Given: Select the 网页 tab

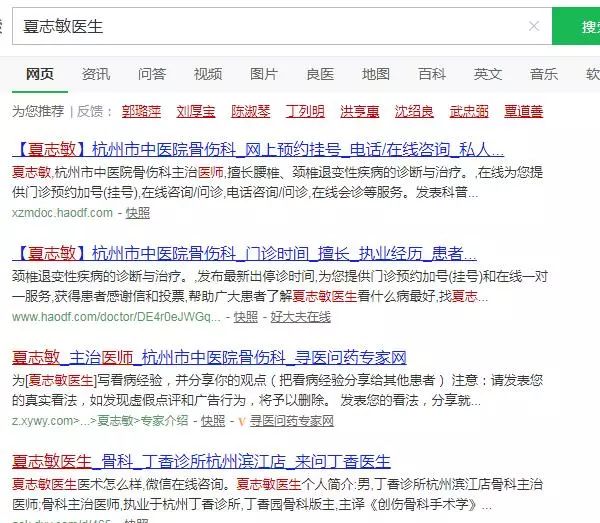Looking at the screenshot, I should (40, 74).
